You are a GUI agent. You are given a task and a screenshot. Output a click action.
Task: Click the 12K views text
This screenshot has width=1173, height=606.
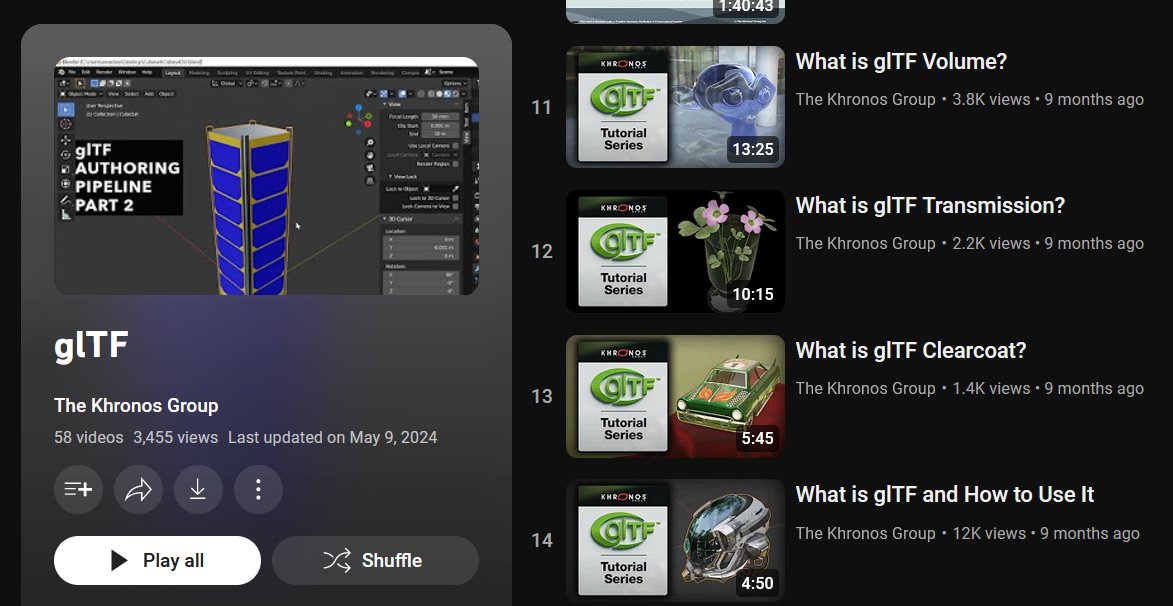coord(989,533)
